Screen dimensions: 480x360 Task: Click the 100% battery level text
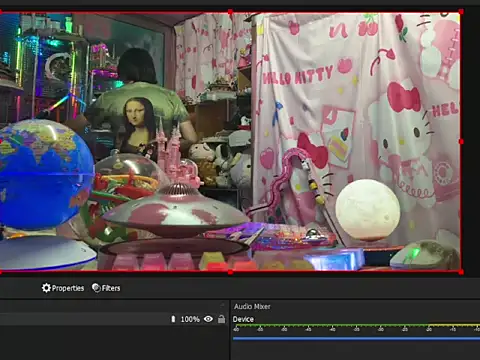pyautogui.click(x=190, y=319)
